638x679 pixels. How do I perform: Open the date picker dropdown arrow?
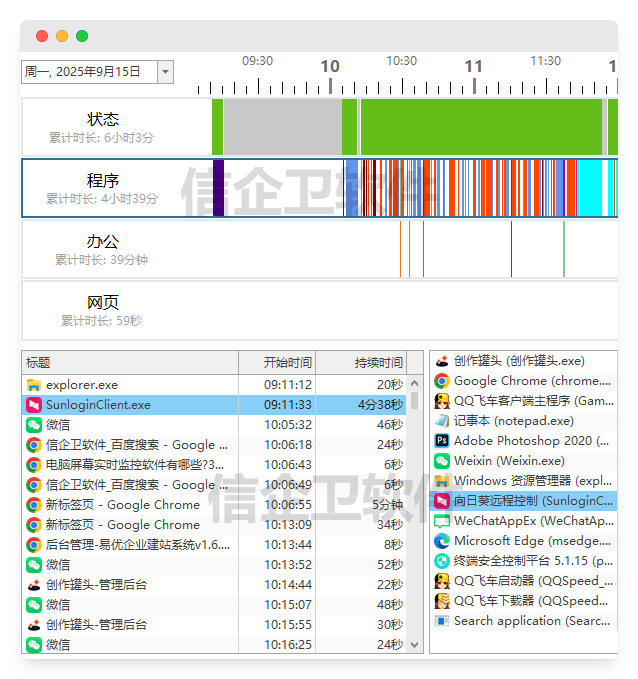tap(165, 72)
